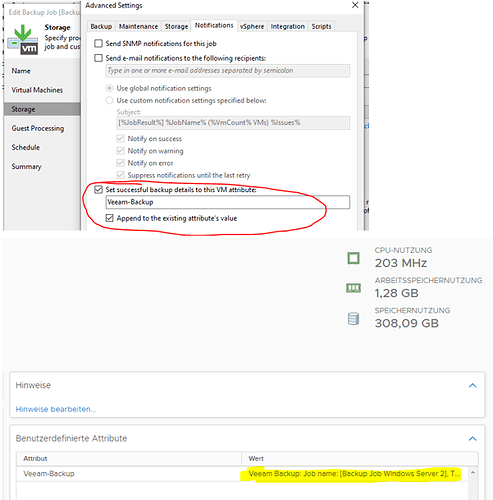Select Use global notification settings radio
The width and height of the screenshot is (493, 500).
point(109,88)
